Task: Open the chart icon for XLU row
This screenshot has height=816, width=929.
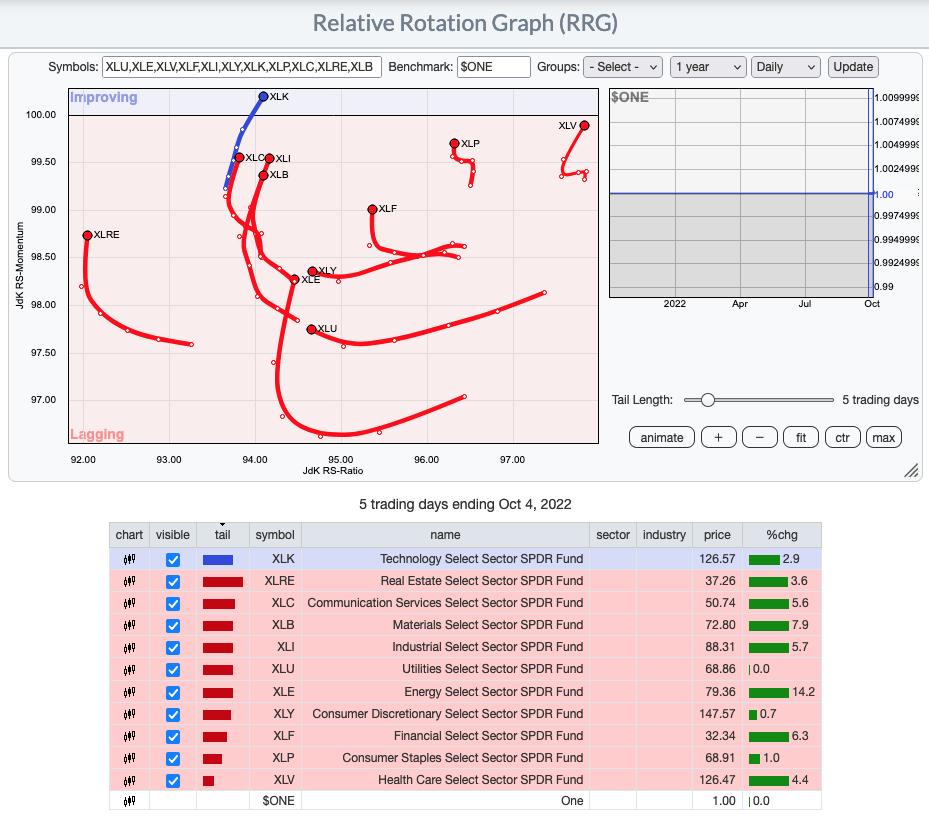Action: click(x=129, y=669)
